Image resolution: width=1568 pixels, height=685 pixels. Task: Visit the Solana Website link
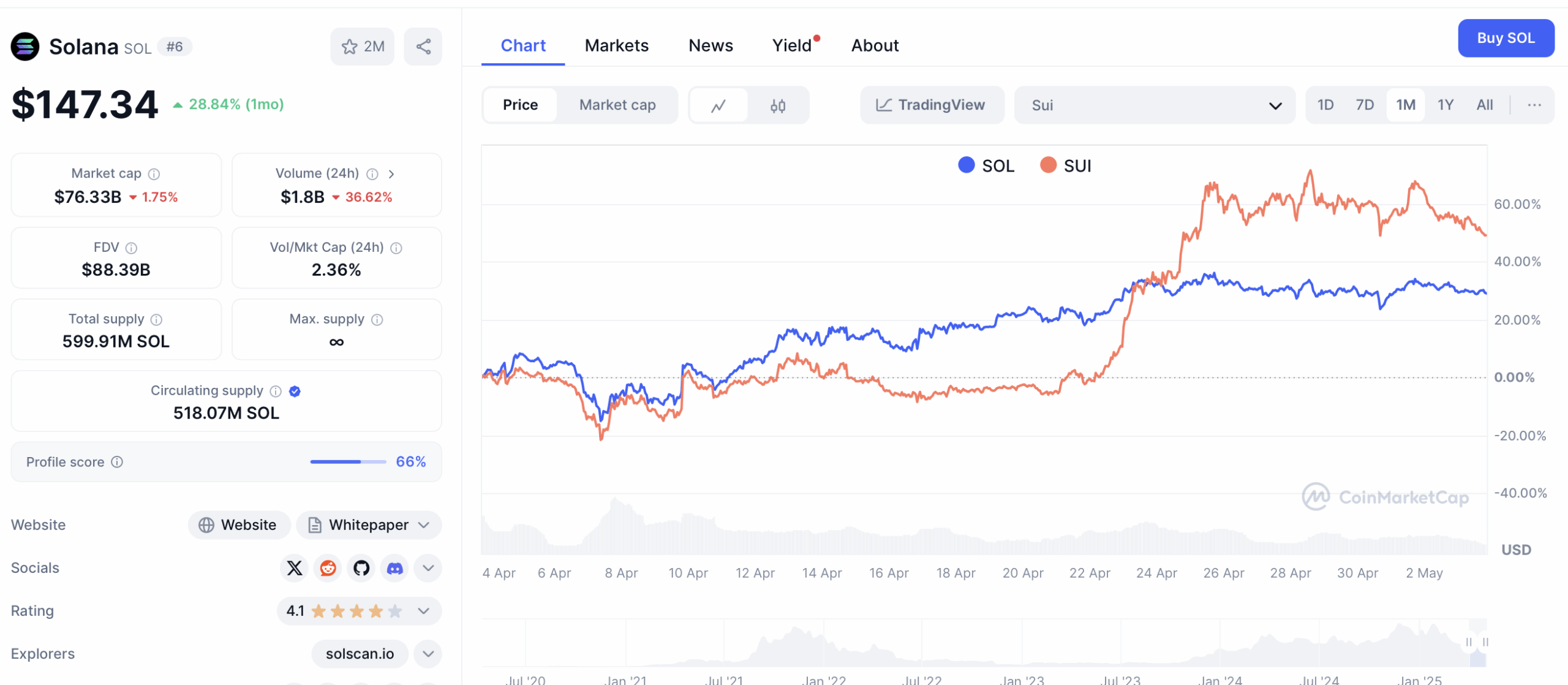tap(239, 525)
